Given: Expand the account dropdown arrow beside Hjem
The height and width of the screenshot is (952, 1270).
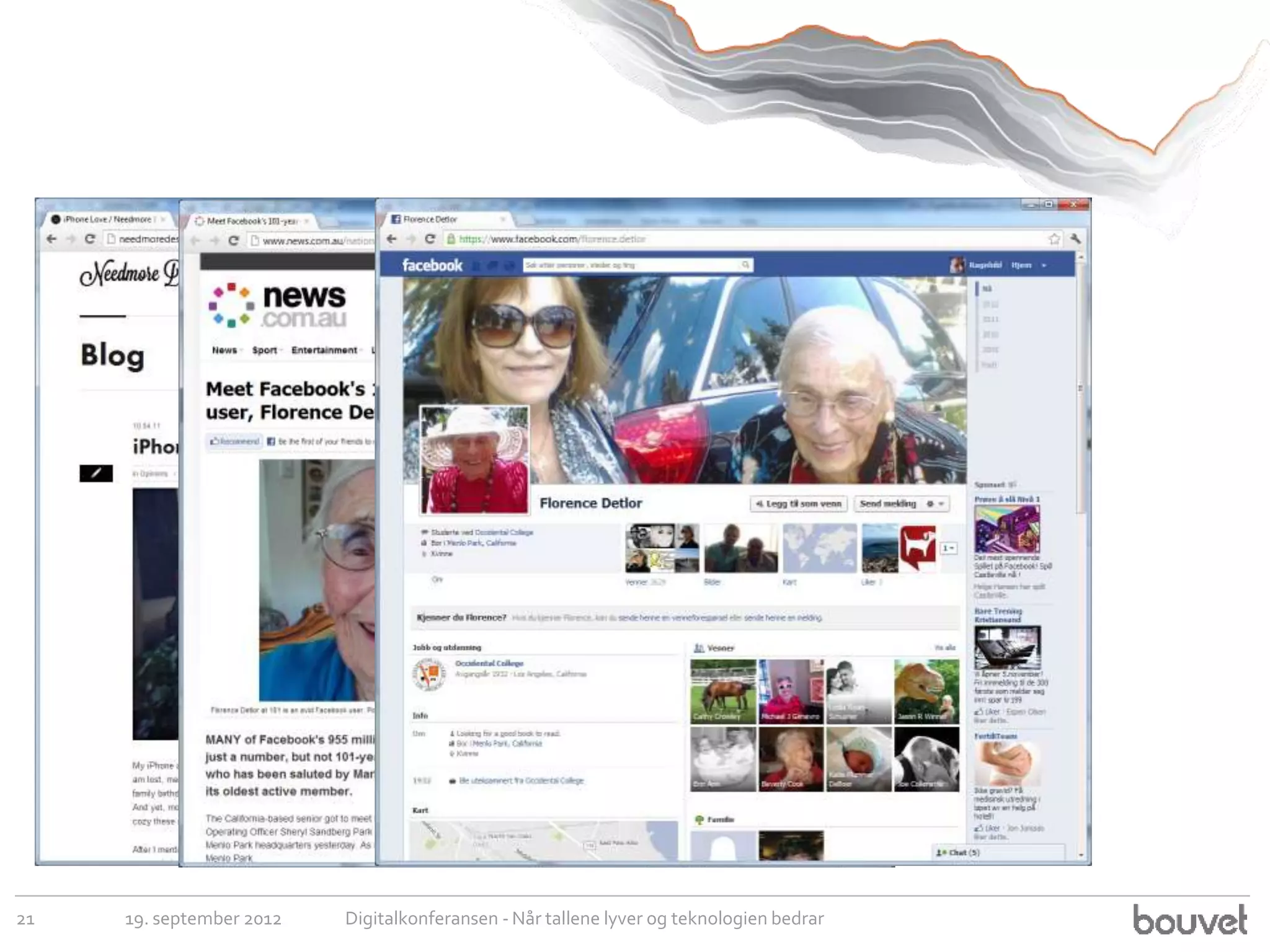Looking at the screenshot, I should tap(1044, 265).
